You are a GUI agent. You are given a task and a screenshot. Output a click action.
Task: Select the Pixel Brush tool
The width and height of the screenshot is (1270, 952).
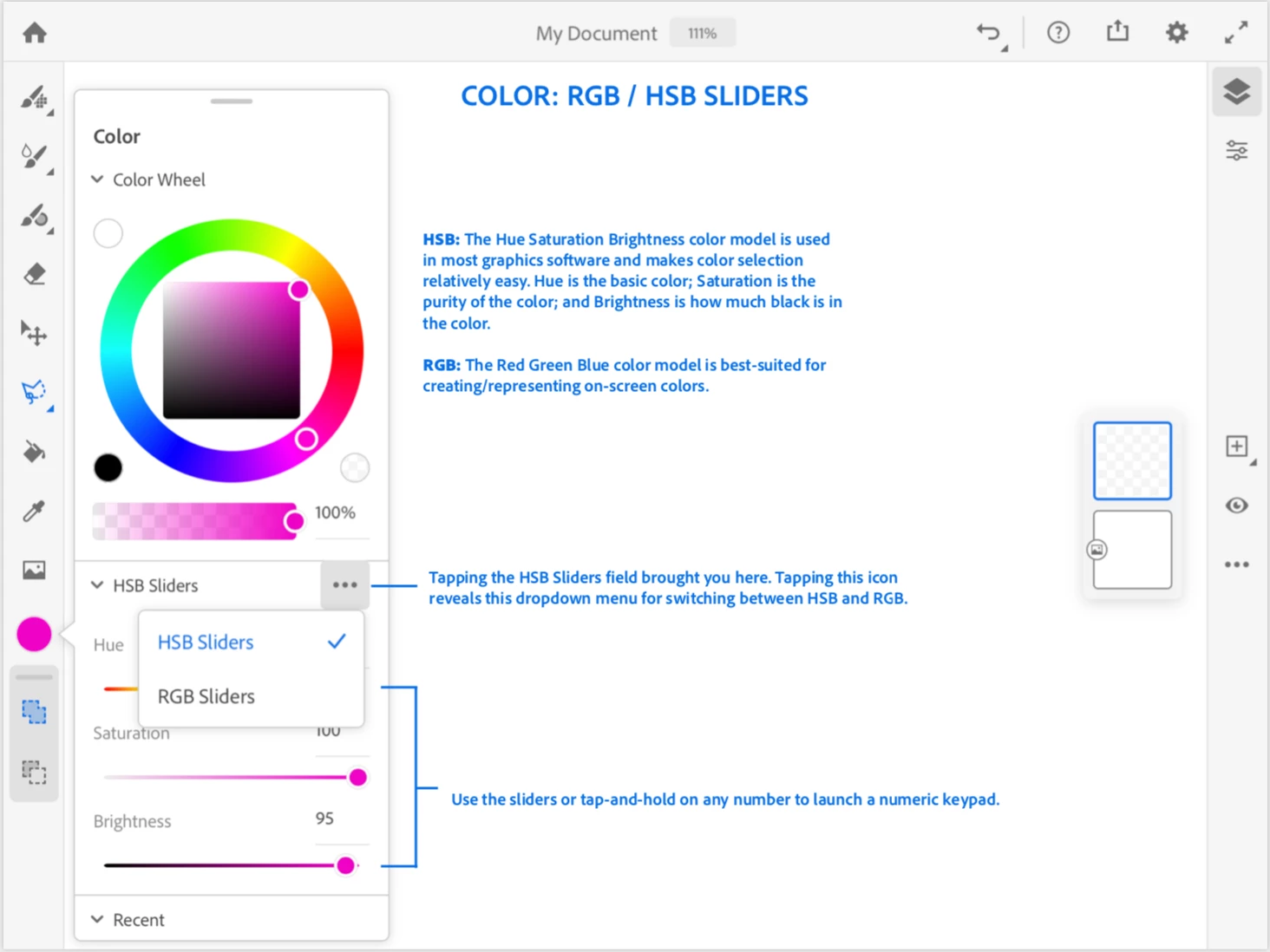[35, 97]
